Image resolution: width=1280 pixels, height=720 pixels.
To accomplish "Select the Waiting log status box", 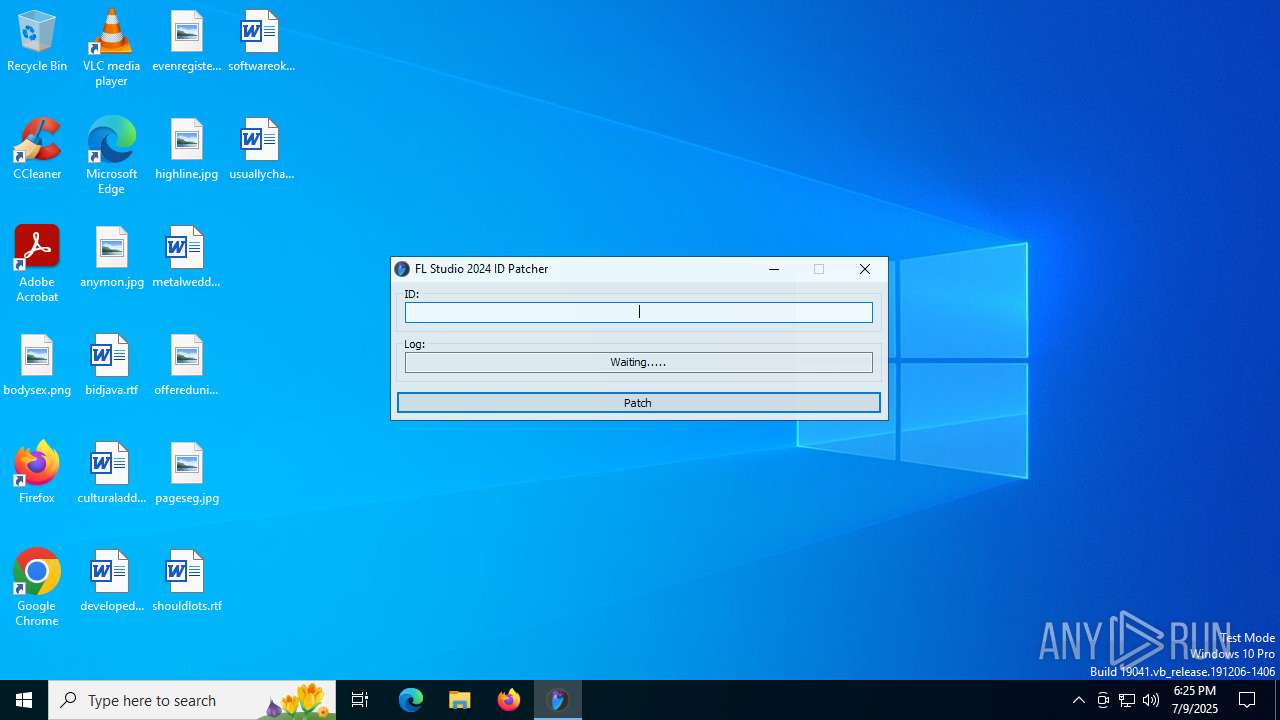I will tap(638, 362).
